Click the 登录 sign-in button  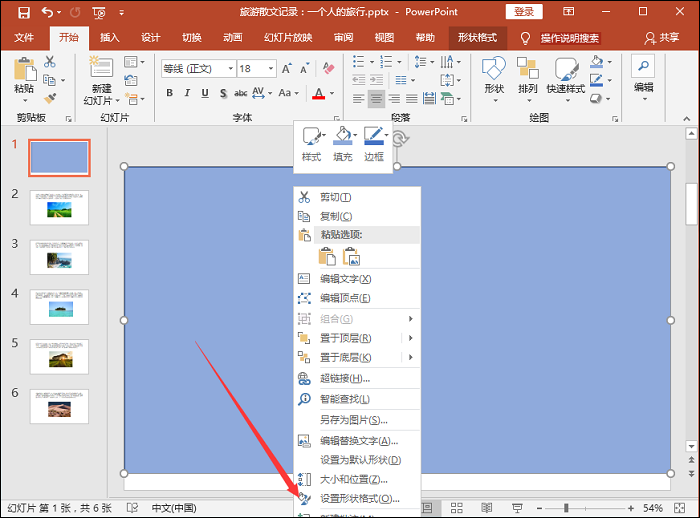524,12
